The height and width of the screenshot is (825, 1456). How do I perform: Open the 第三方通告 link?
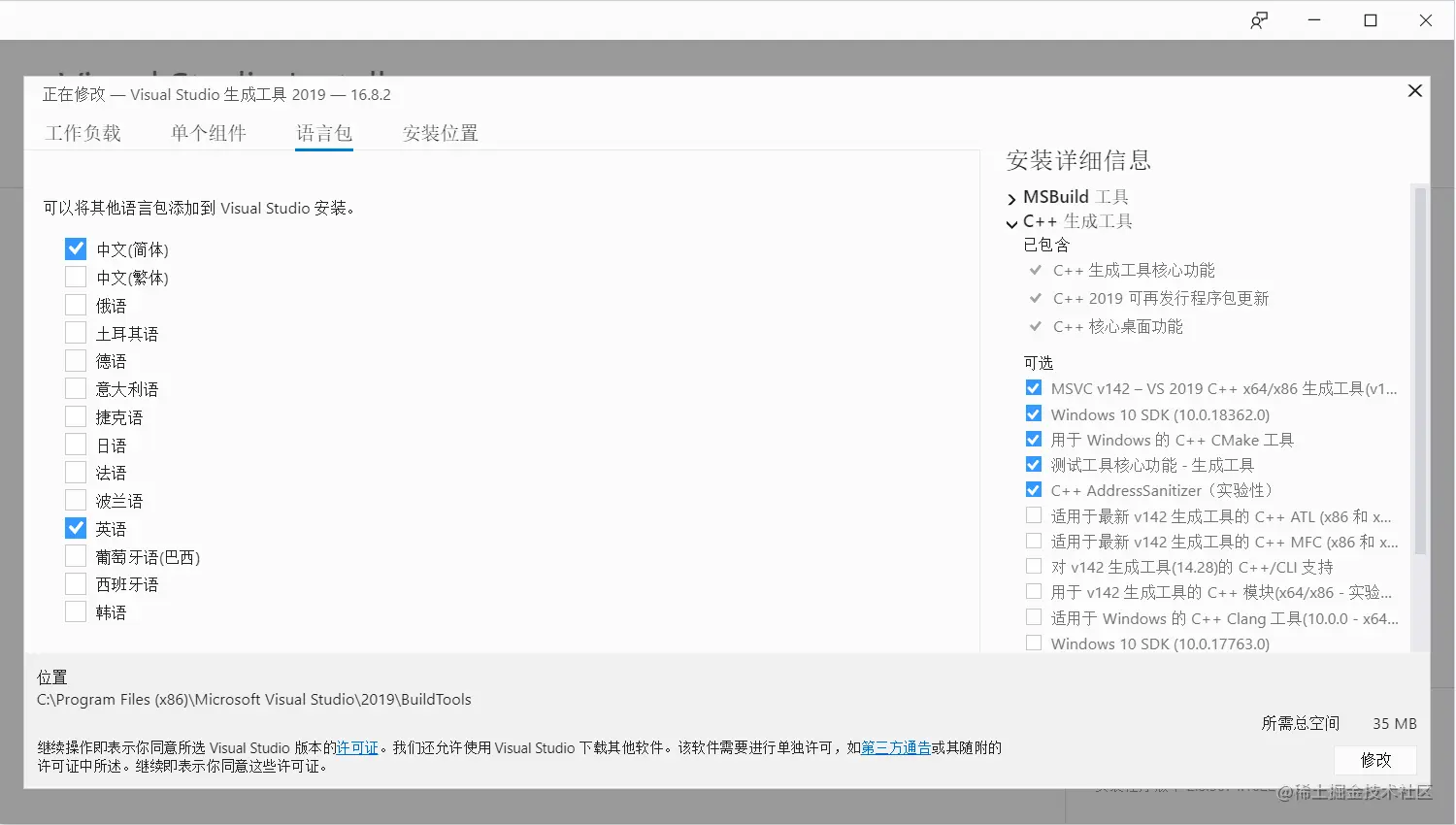(x=896, y=747)
